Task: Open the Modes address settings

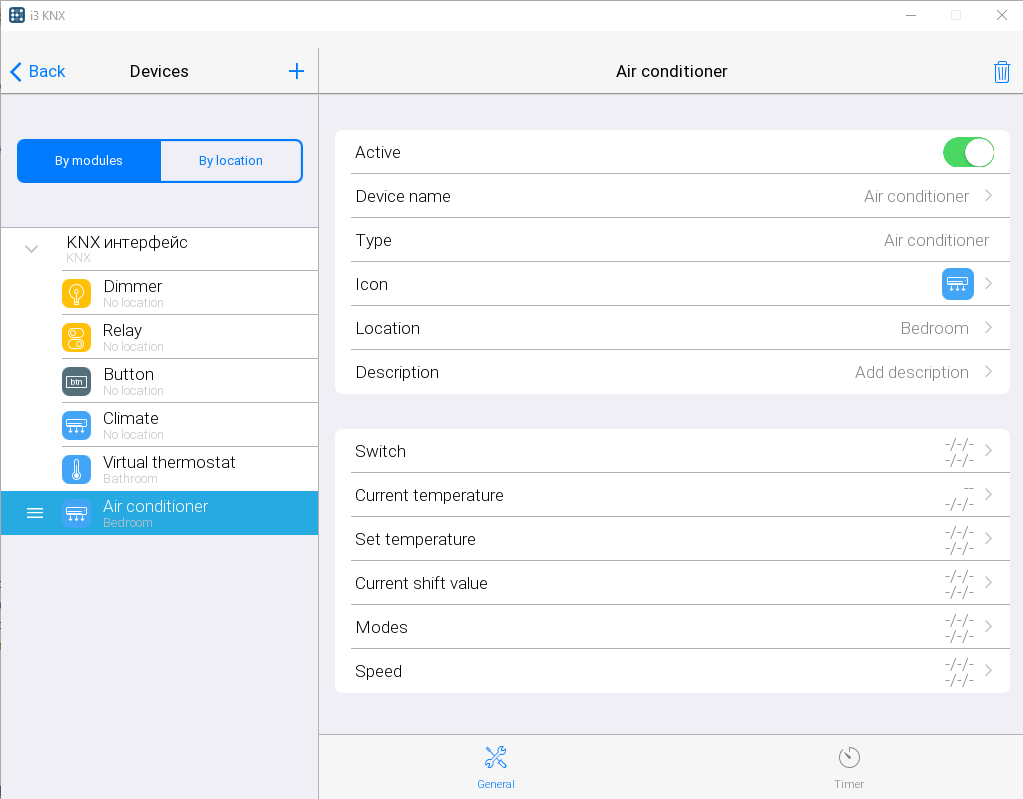Action: click(672, 627)
